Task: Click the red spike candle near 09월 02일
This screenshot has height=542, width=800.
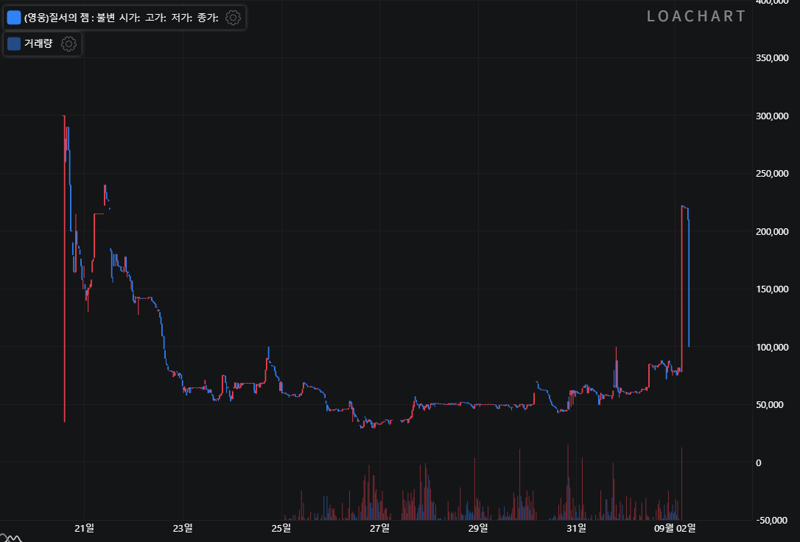Action: pos(682,288)
